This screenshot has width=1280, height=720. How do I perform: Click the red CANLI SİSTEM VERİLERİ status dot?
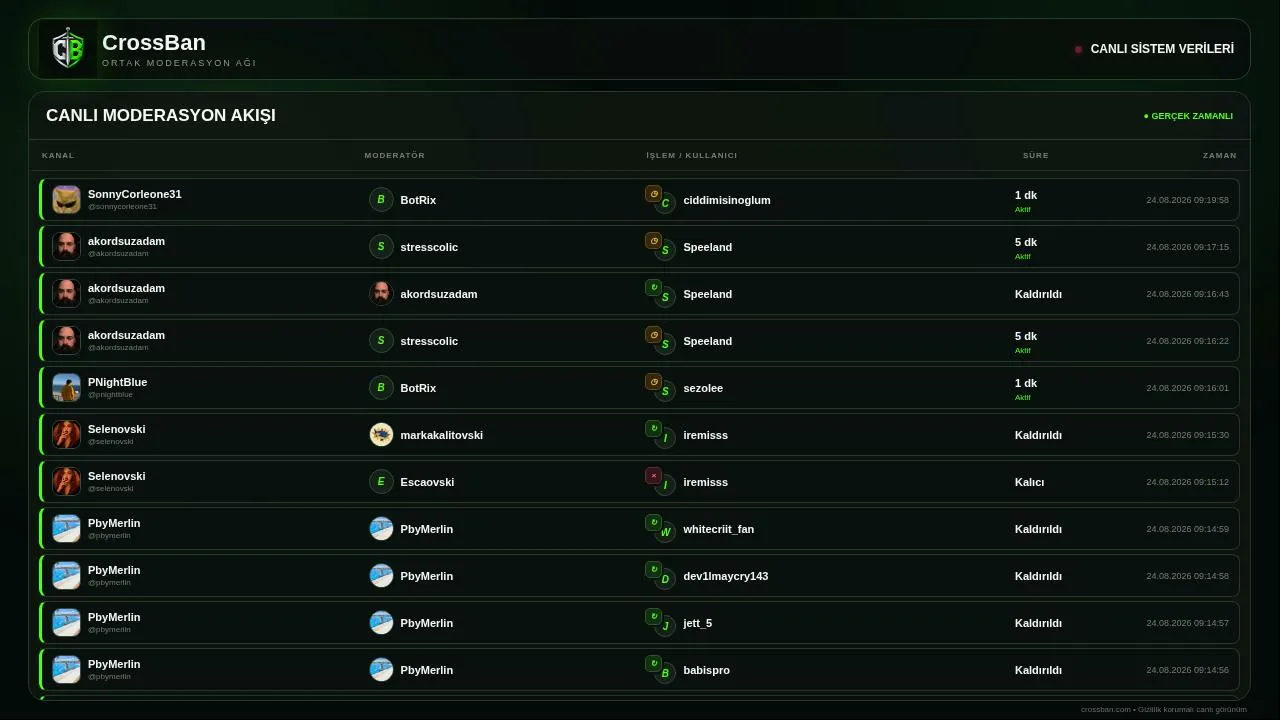click(x=1078, y=49)
